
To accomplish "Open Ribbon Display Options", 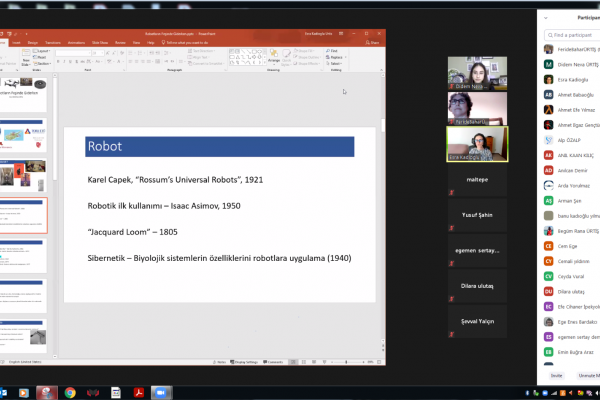I will pyautogui.click(x=341, y=34).
